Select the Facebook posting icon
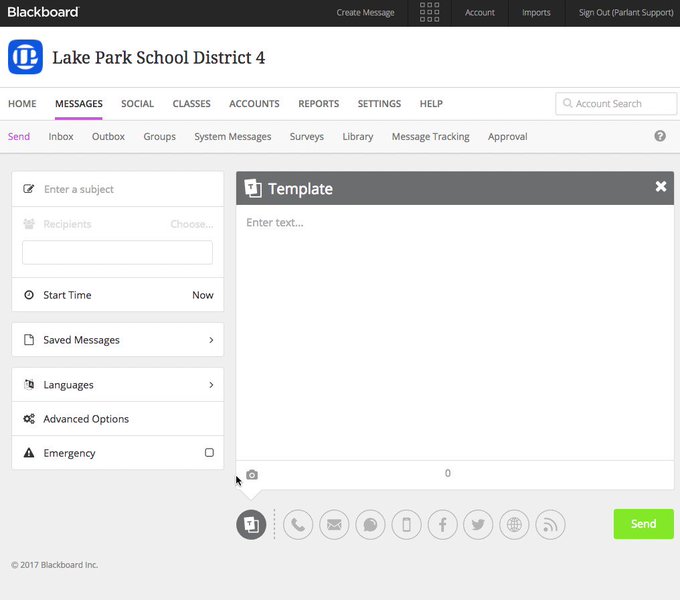 (442, 525)
